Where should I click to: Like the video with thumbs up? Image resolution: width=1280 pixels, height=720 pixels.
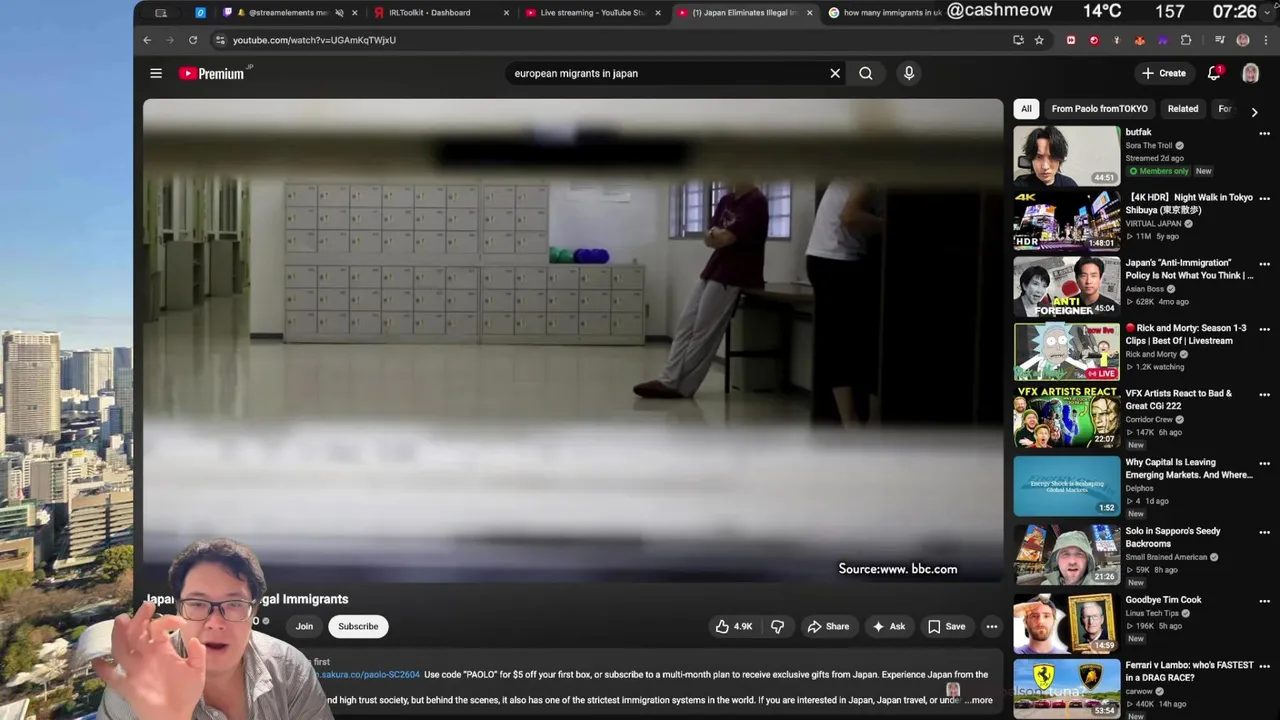pos(735,627)
